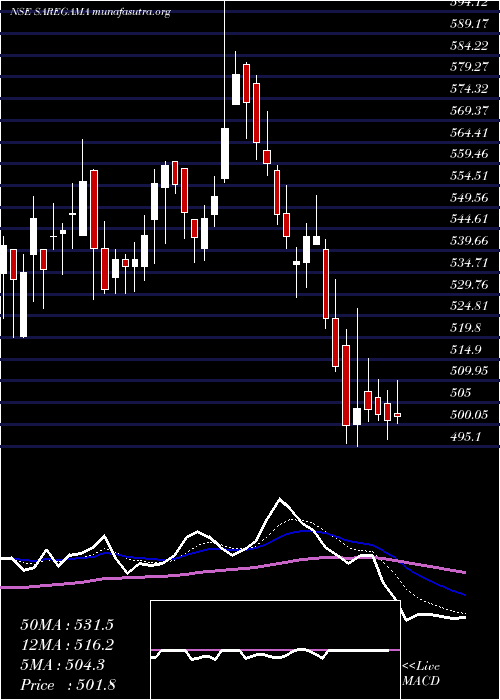Click the 5MA : 504.3 readout
This screenshot has height=700, width=500.
click(62, 665)
